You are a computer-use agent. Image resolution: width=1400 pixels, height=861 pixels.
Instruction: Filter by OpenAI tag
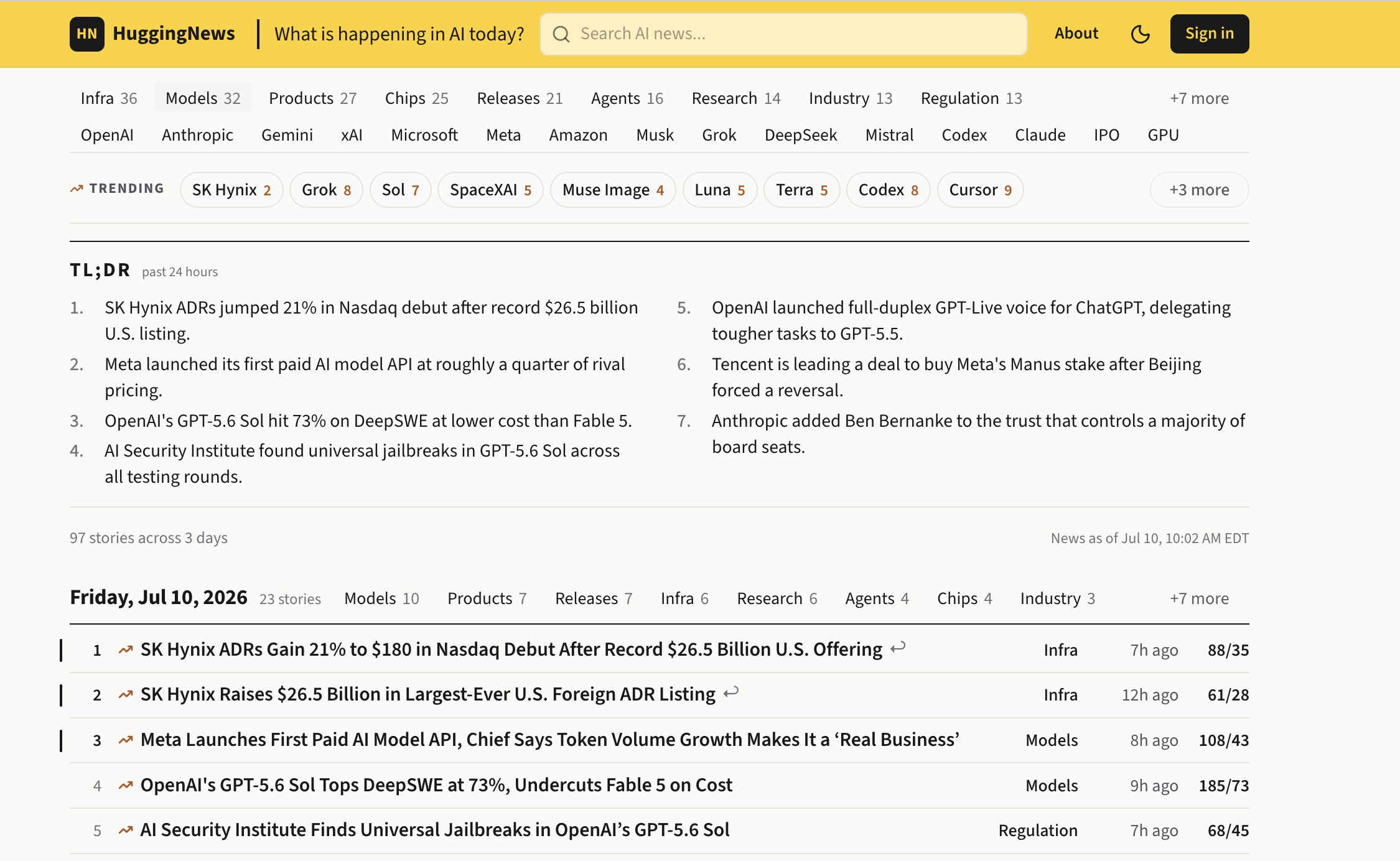[107, 135]
